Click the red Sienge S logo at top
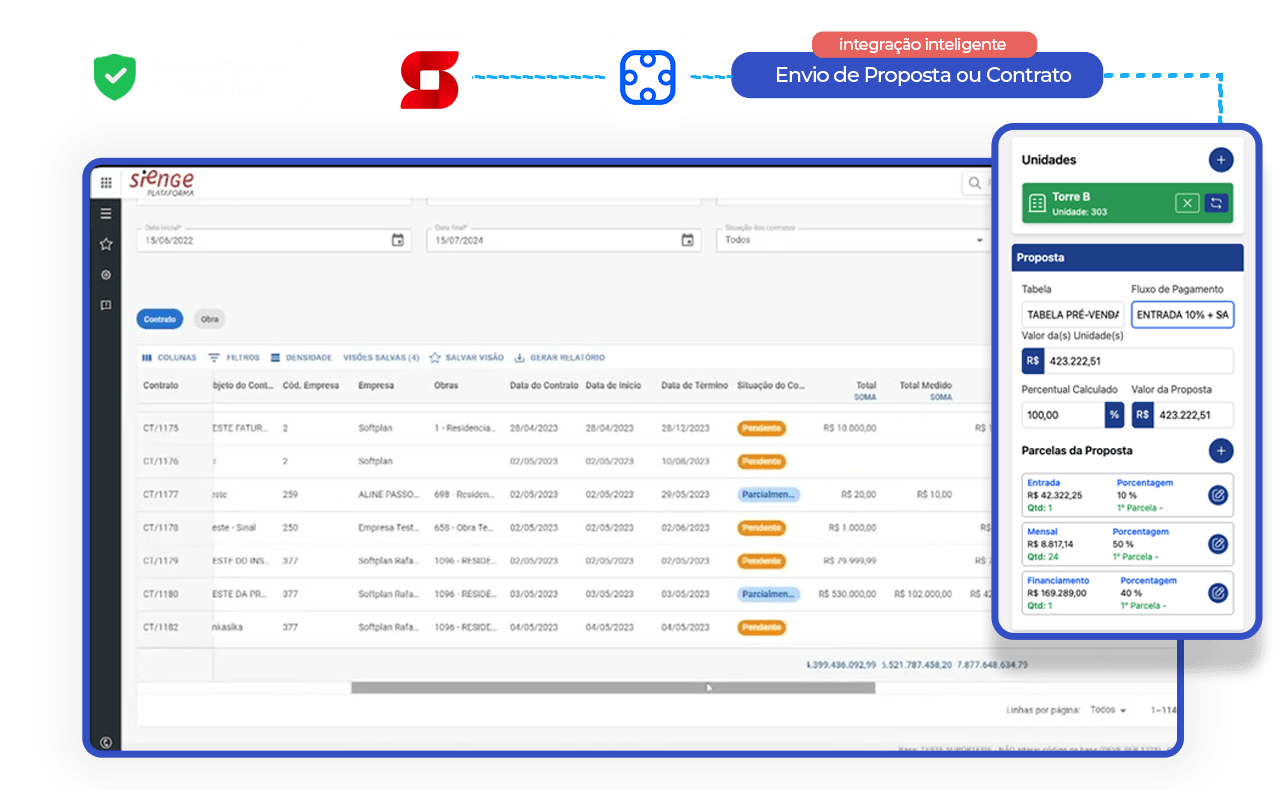The height and width of the screenshot is (790, 1283). tap(430, 79)
